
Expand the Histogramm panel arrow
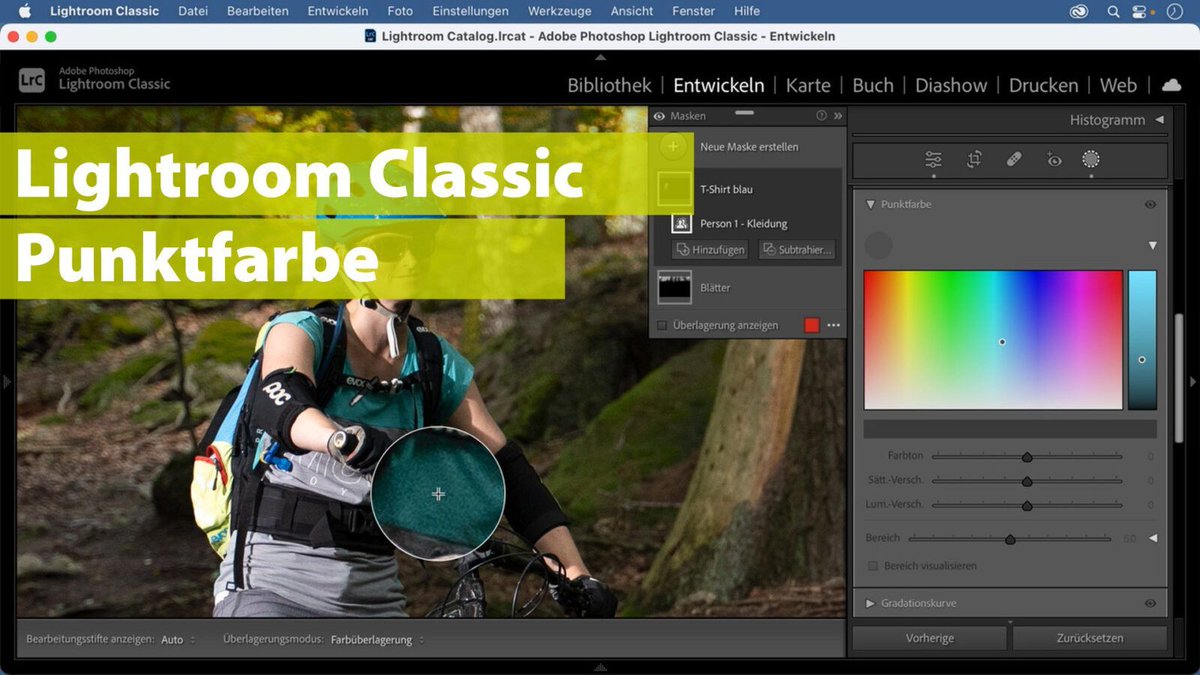1159,120
